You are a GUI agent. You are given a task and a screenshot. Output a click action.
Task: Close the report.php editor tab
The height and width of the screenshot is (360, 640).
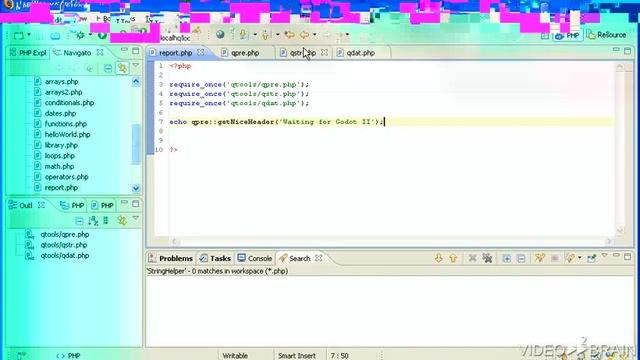(x=201, y=53)
